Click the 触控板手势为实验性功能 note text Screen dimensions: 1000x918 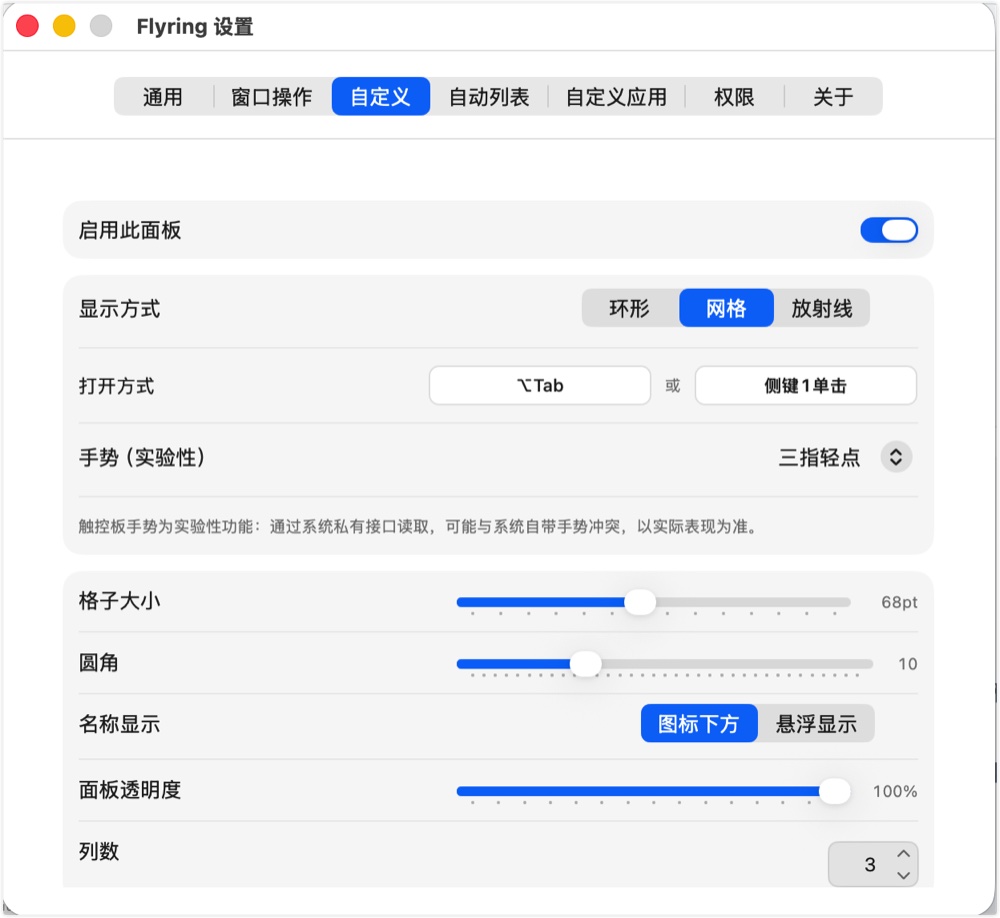pos(418,527)
